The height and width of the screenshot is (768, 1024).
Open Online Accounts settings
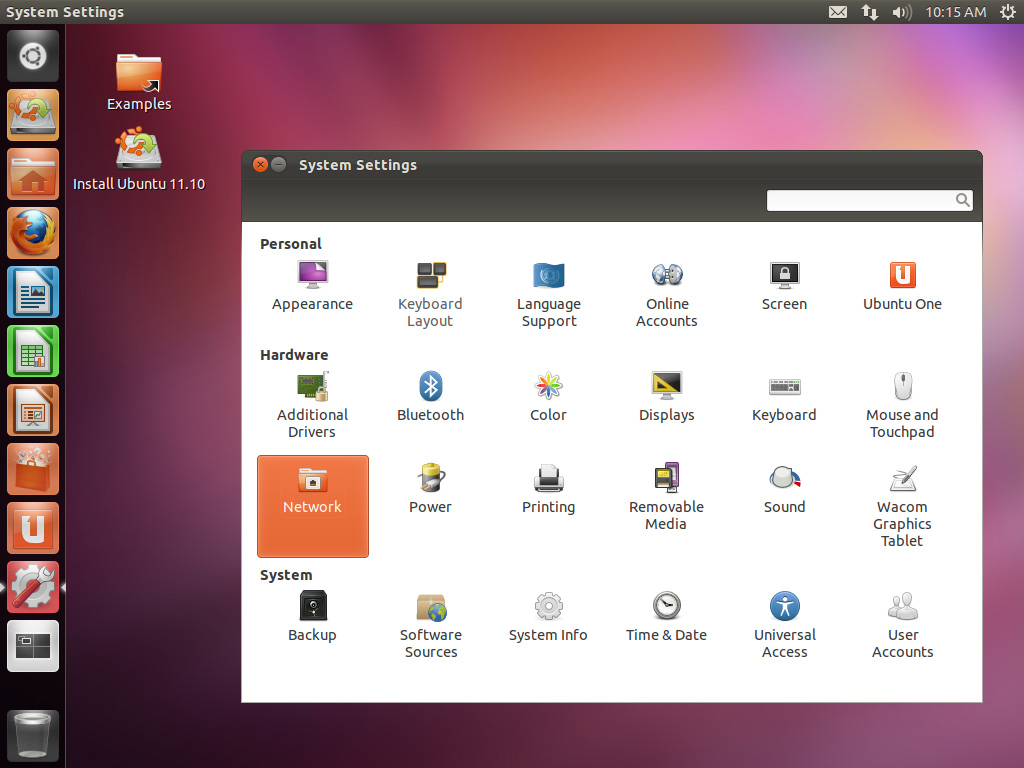[x=667, y=294]
